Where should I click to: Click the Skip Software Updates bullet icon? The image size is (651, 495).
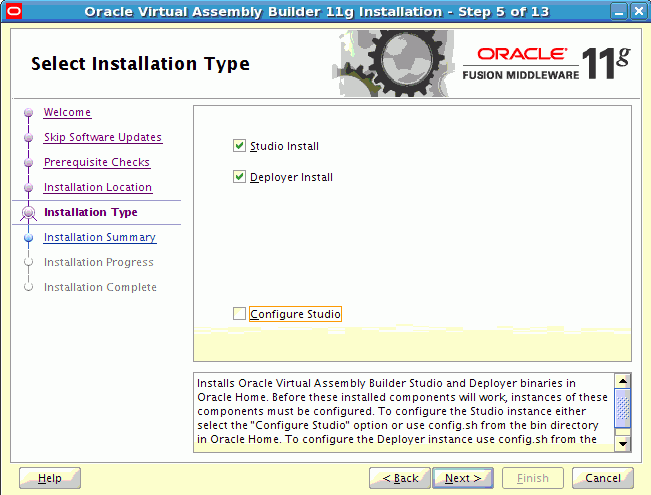[29, 137]
